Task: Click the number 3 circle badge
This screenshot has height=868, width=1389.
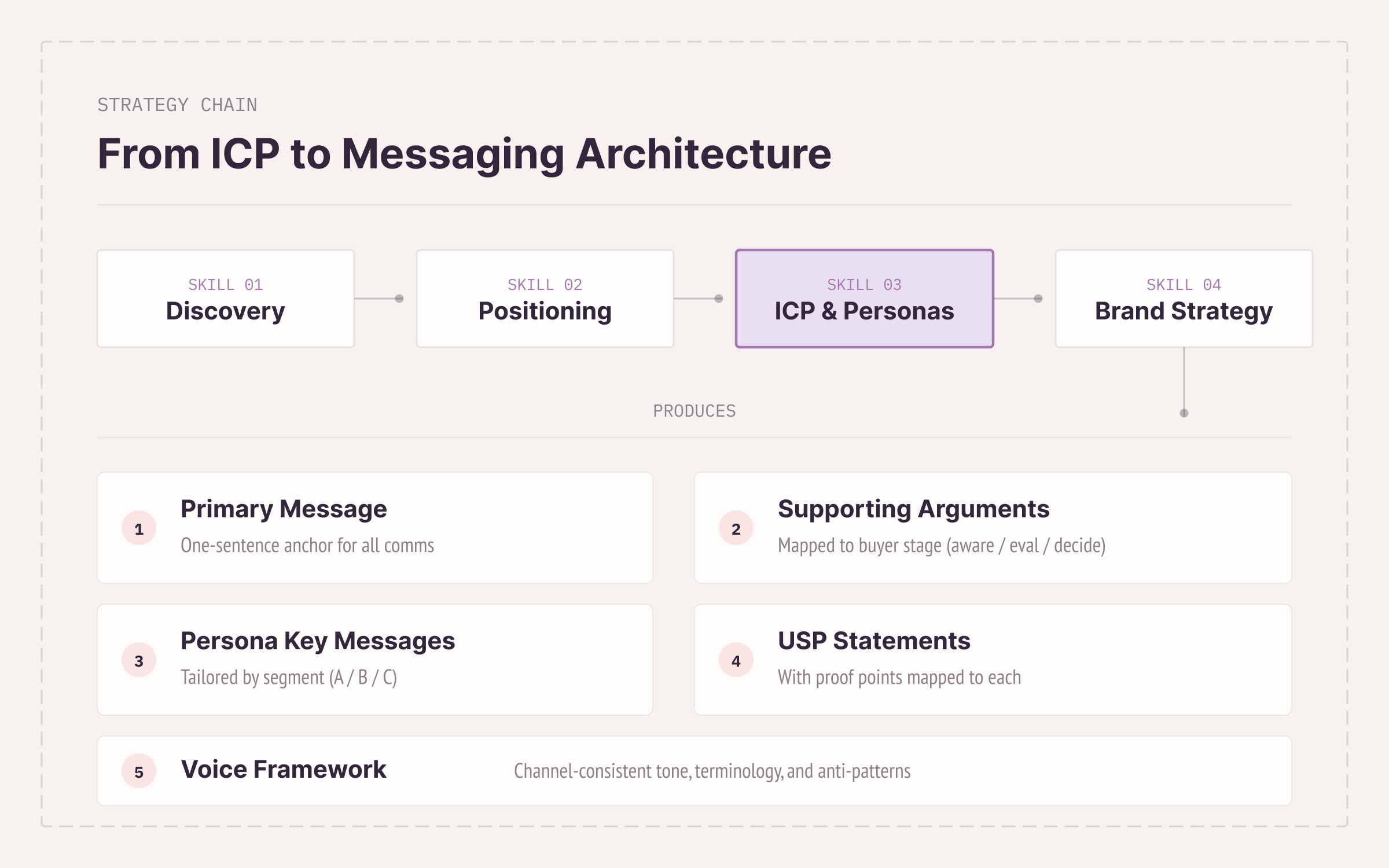Action: point(139,660)
